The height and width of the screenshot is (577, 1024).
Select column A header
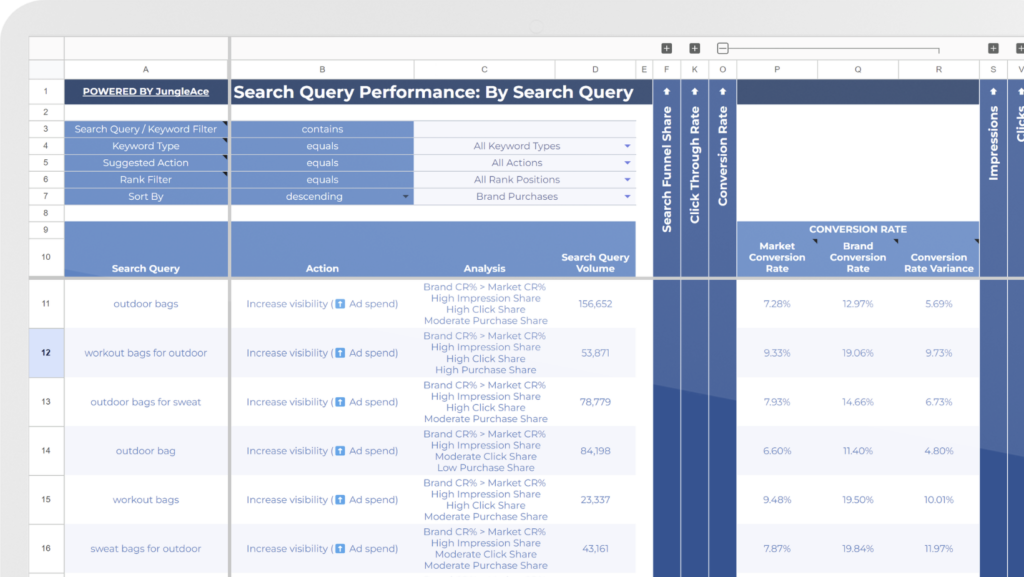(146, 69)
